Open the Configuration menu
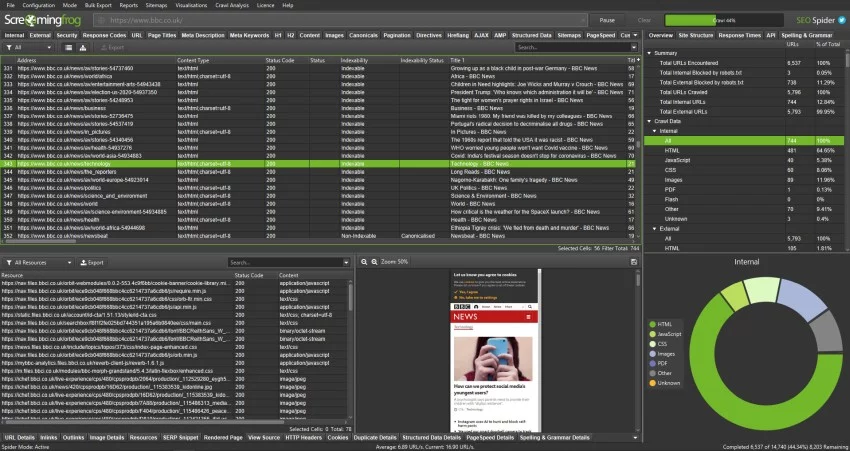 pyautogui.click(x=38, y=5)
